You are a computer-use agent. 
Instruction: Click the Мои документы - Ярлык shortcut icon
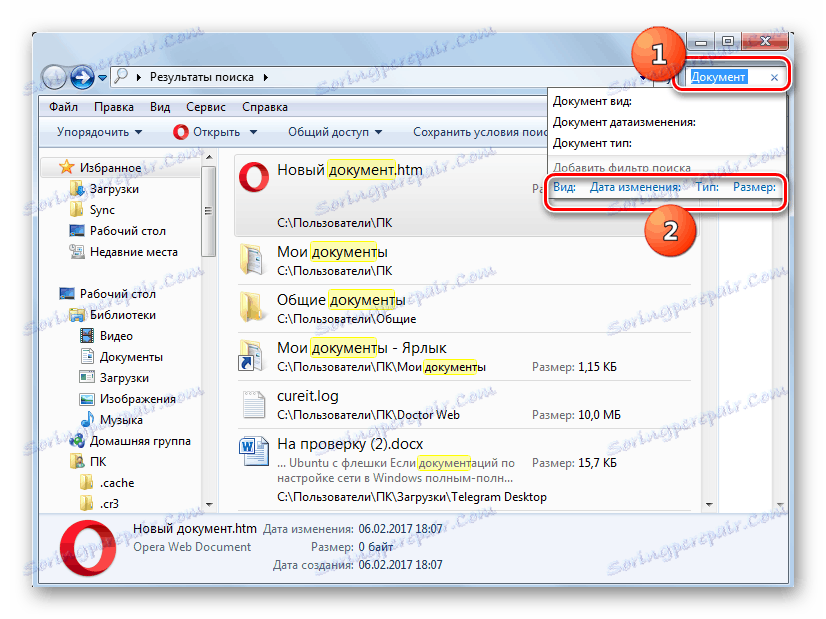tap(251, 355)
